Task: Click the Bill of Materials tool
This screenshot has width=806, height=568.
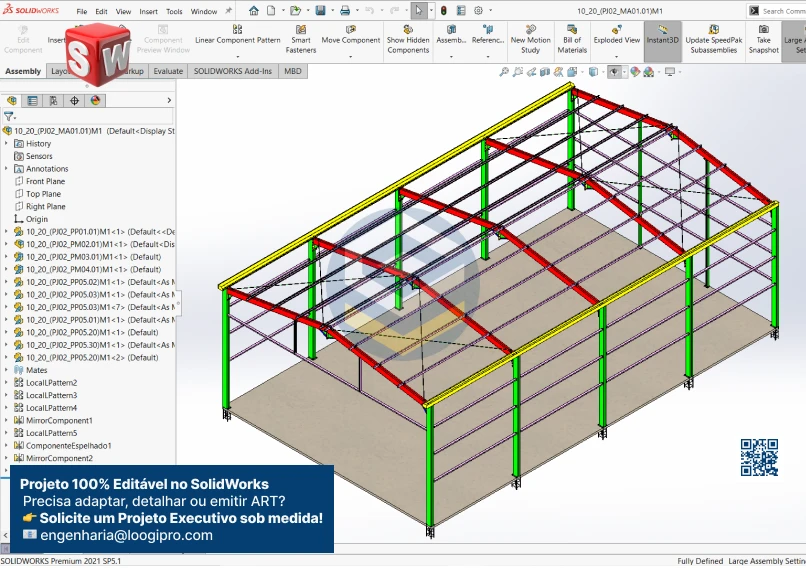Action: point(572,40)
